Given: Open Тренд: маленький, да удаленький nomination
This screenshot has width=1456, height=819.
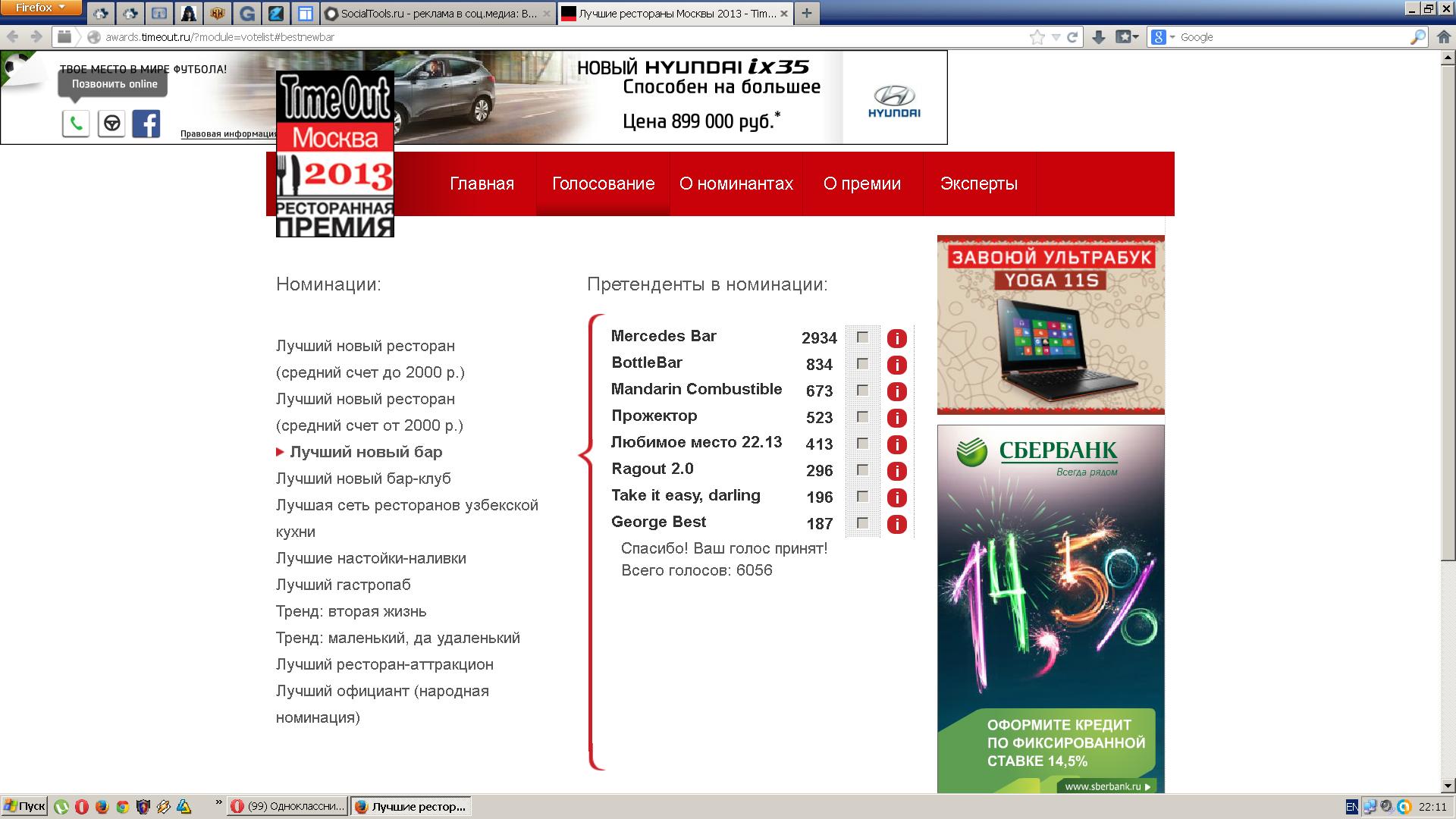Looking at the screenshot, I should (398, 638).
